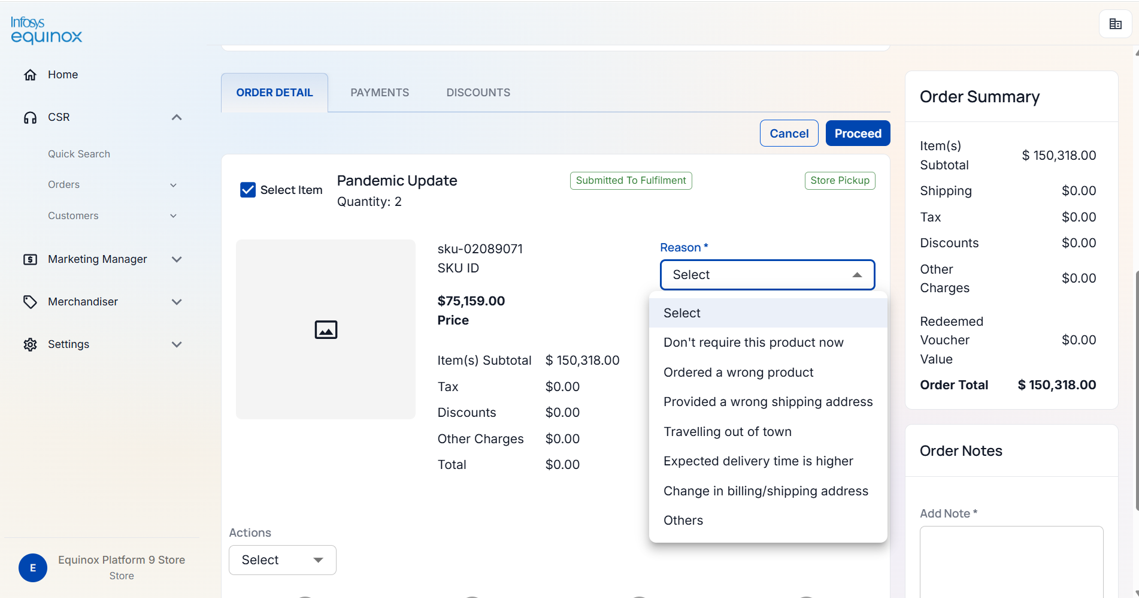This screenshot has width=1139, height=598.
Task: Choose Travelling out of town
Action: coord(768,432)
